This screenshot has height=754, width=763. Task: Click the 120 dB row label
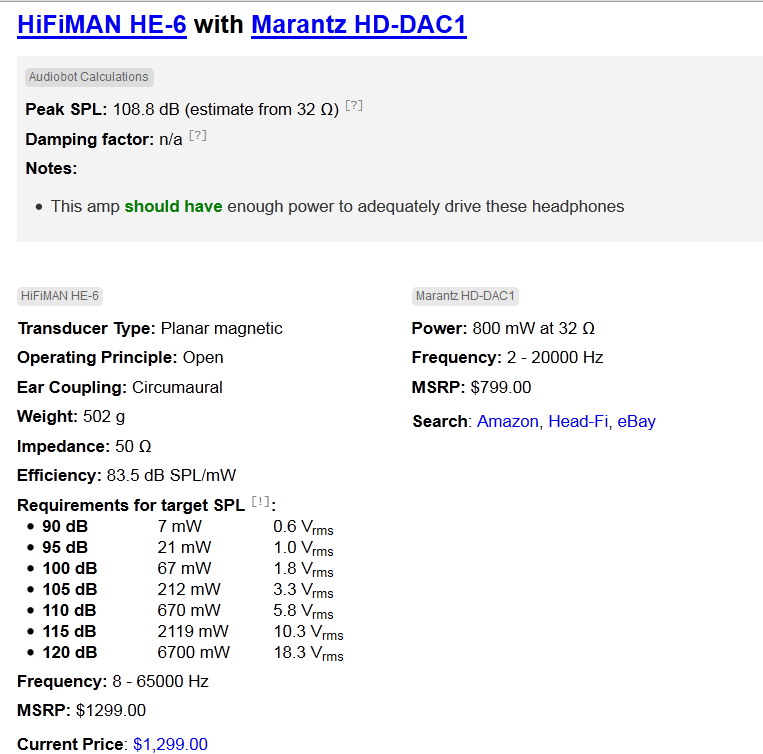click(70, 652)
